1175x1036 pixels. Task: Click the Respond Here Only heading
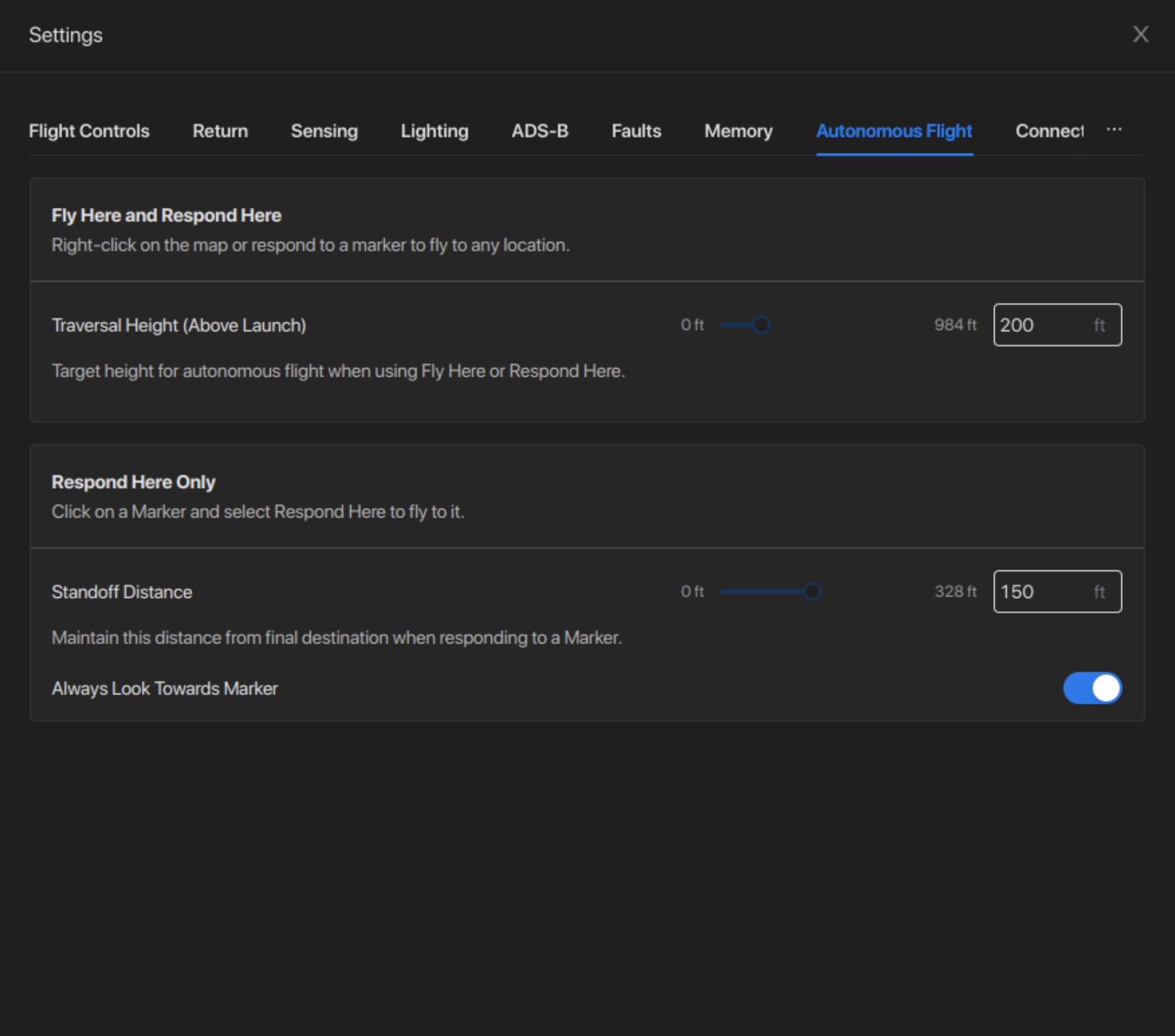pyautogui.click(x=133, y=482)
